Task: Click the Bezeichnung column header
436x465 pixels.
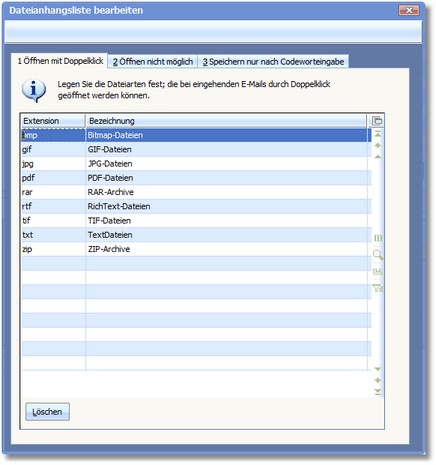Action: point(226,121)
